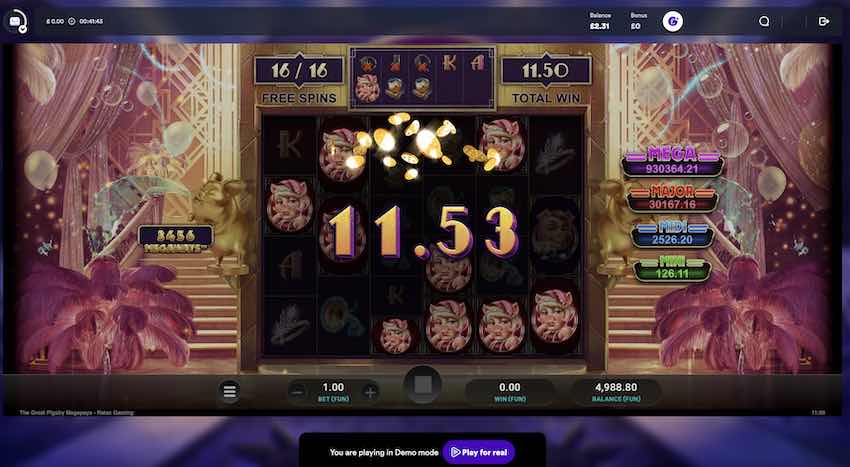Click the Bonus amount in header
Screen dimensions: 850x467
point(635,26)
